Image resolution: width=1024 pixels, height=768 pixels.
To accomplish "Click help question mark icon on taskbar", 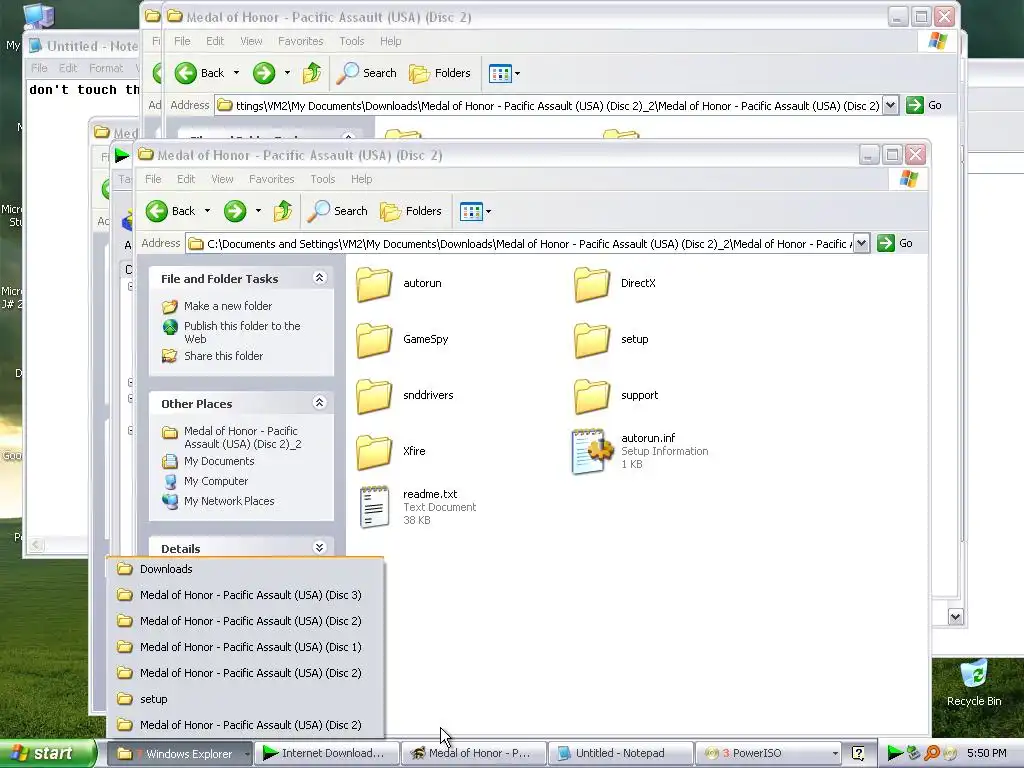I will click(x=858, y=754).
